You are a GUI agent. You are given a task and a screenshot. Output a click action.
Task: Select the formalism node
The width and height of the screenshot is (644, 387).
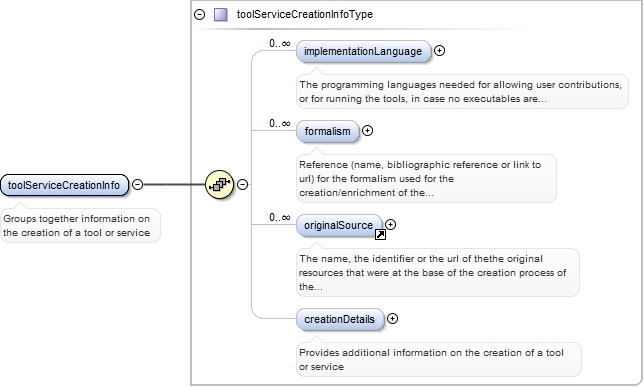(x=327, y=131)
